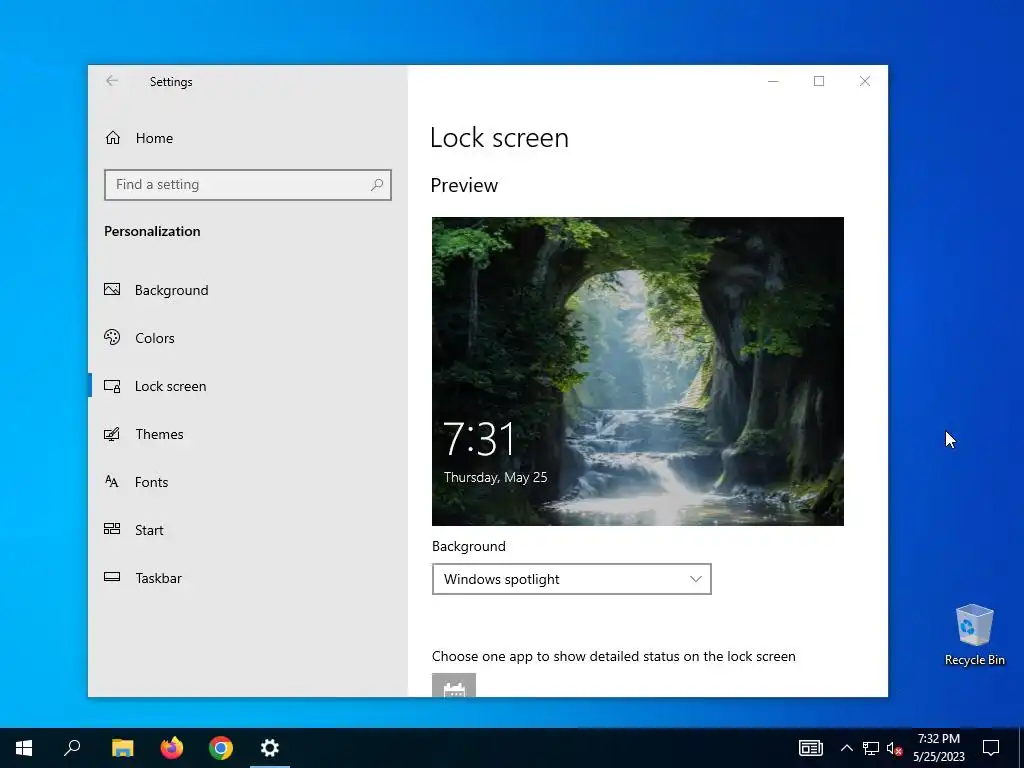Click the Settings gear on the taskbar

270,748
